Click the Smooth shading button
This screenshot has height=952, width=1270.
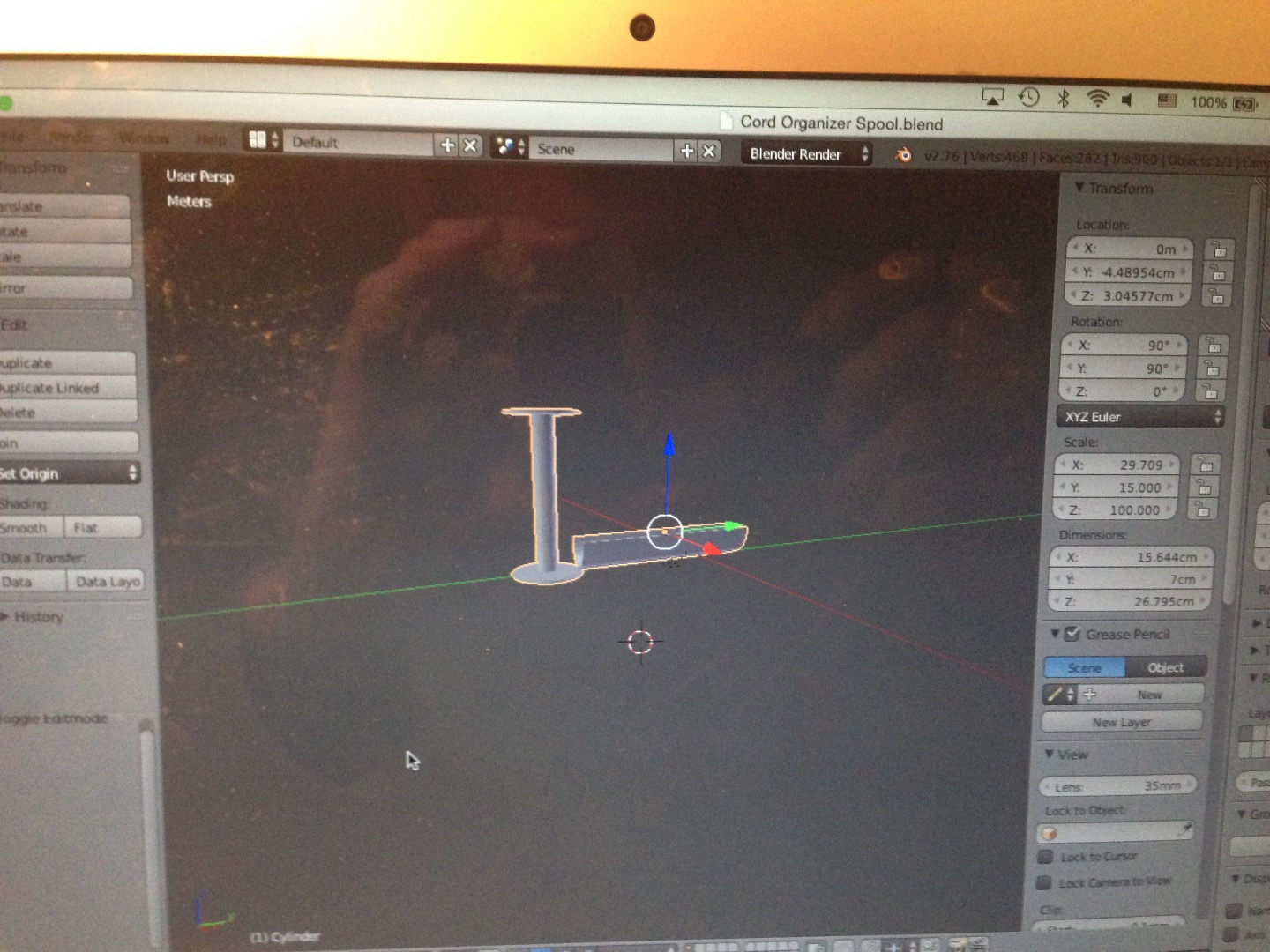(31, 527)
